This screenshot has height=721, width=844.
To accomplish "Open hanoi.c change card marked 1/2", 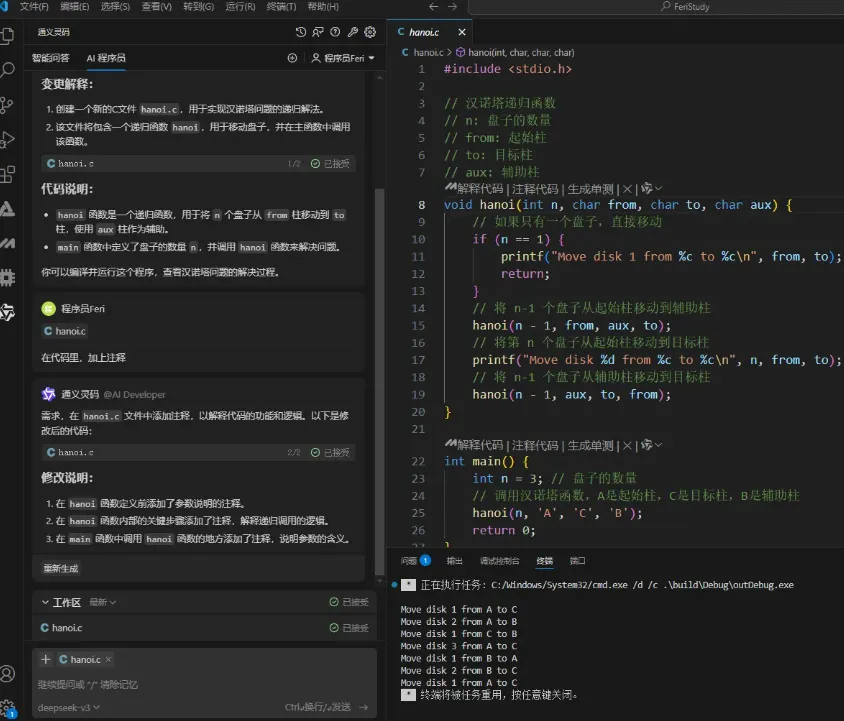I will coord(198,163).
